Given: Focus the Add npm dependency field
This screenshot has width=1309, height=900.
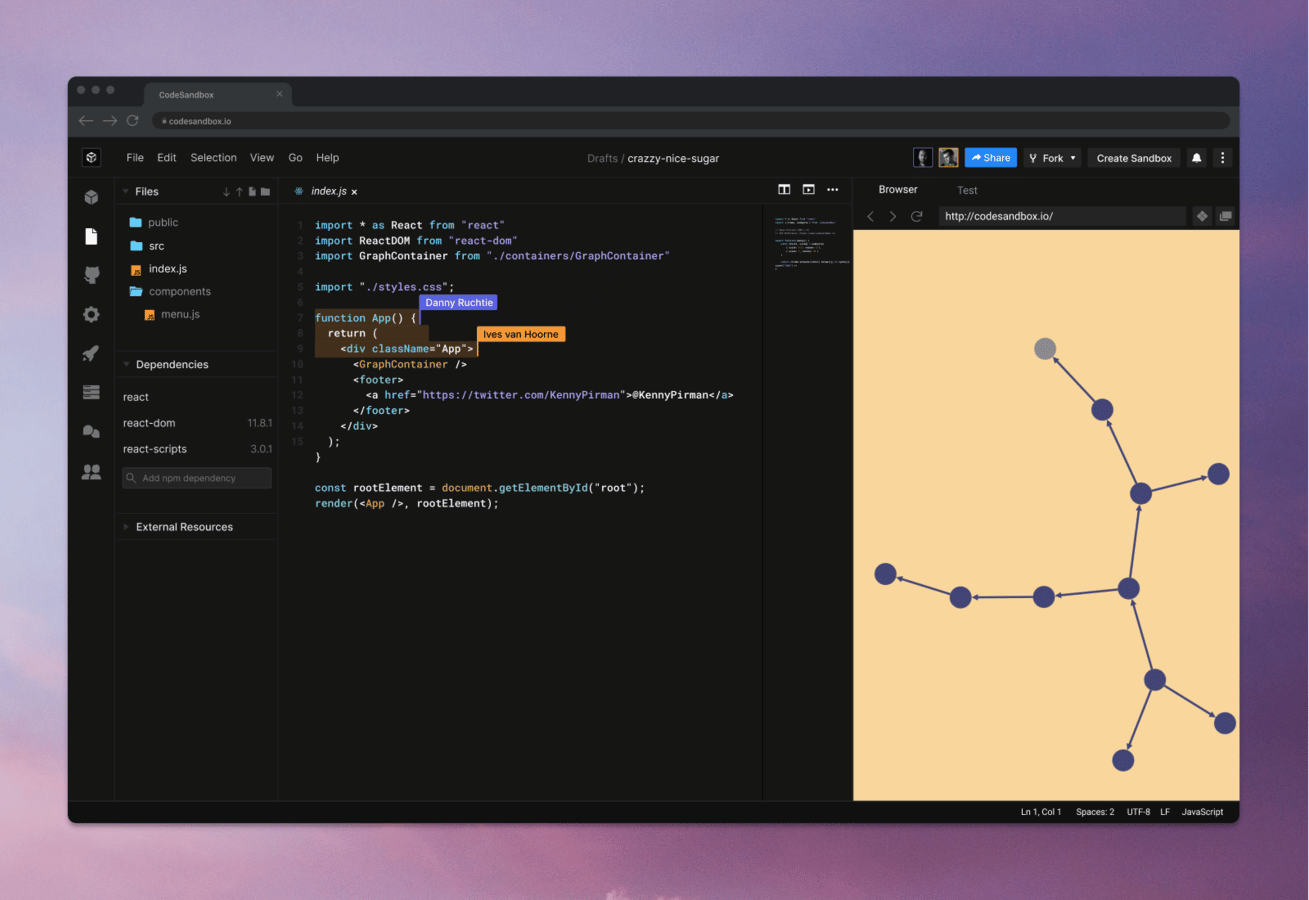Looking at the screenshot, I should [197, 478].
